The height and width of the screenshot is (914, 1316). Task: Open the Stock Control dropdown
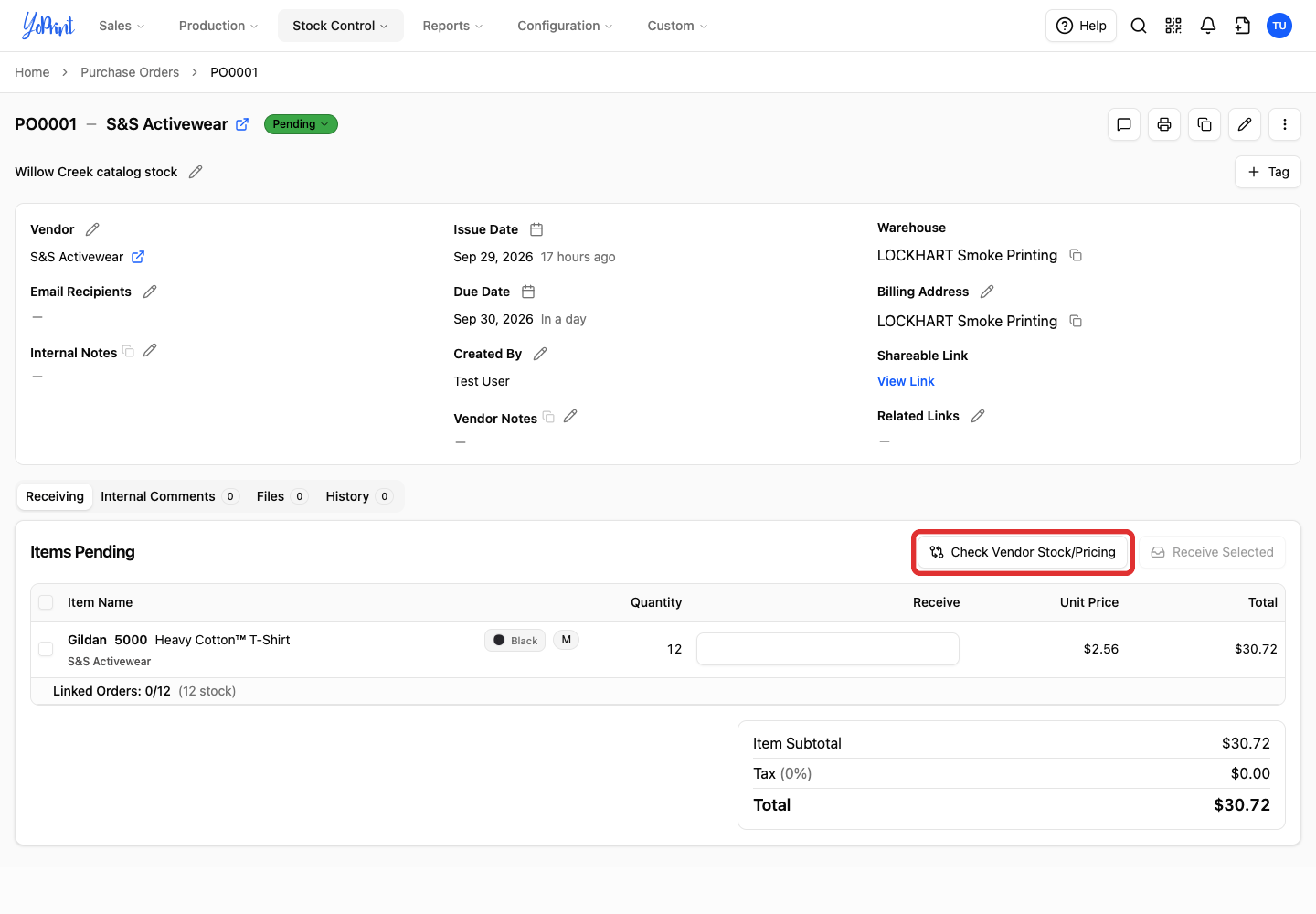[340, 26]
